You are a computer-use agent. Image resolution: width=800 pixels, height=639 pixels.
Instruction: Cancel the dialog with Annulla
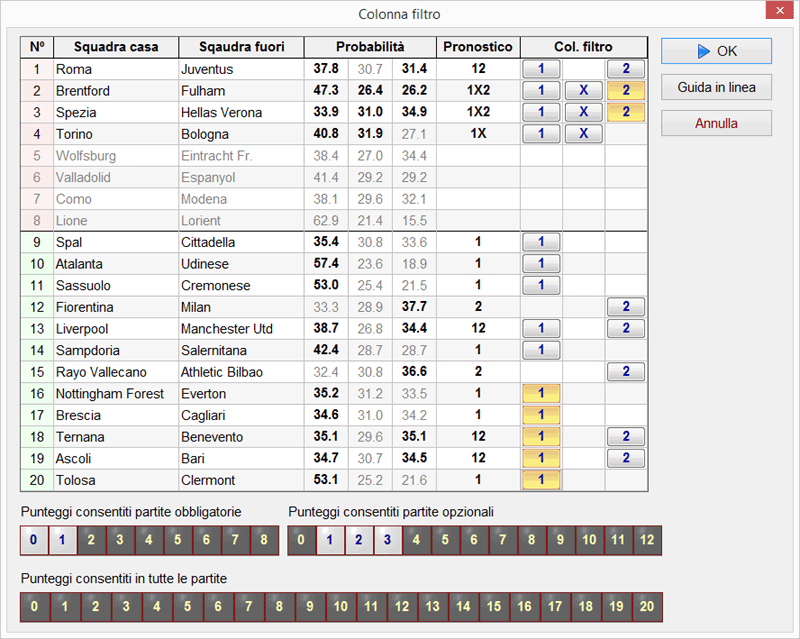[x=716, y=123]
